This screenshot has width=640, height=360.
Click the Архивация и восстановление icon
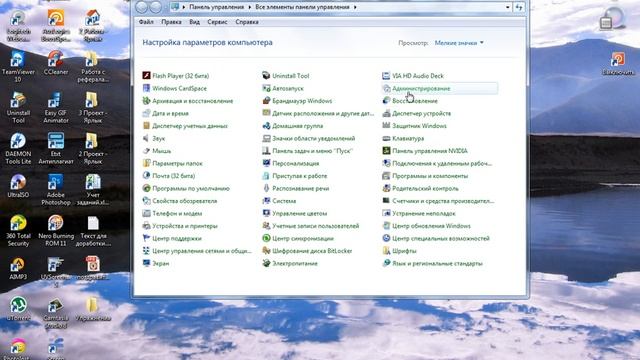coord(146,101)
